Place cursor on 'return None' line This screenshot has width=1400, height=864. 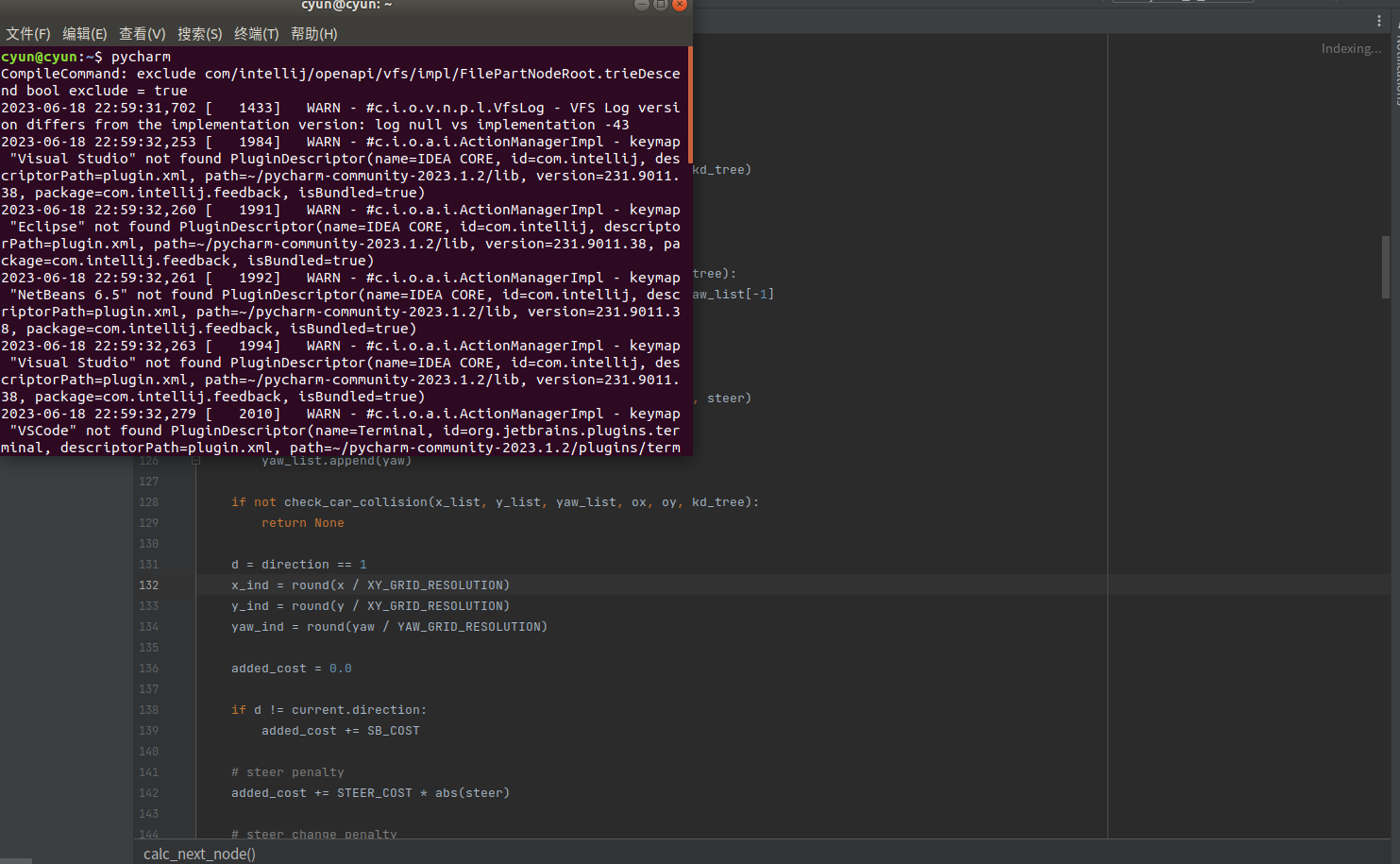point(303,523)
